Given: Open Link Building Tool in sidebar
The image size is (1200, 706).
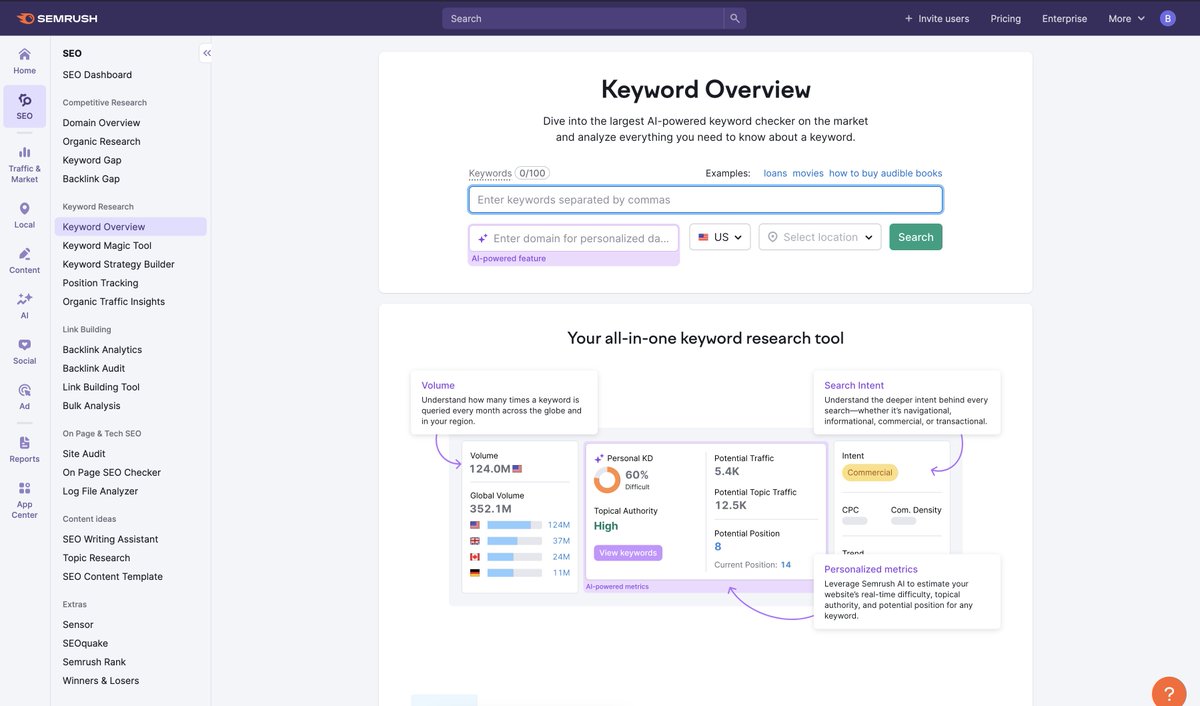Looking at the screenshot, I should click(101, 387).
